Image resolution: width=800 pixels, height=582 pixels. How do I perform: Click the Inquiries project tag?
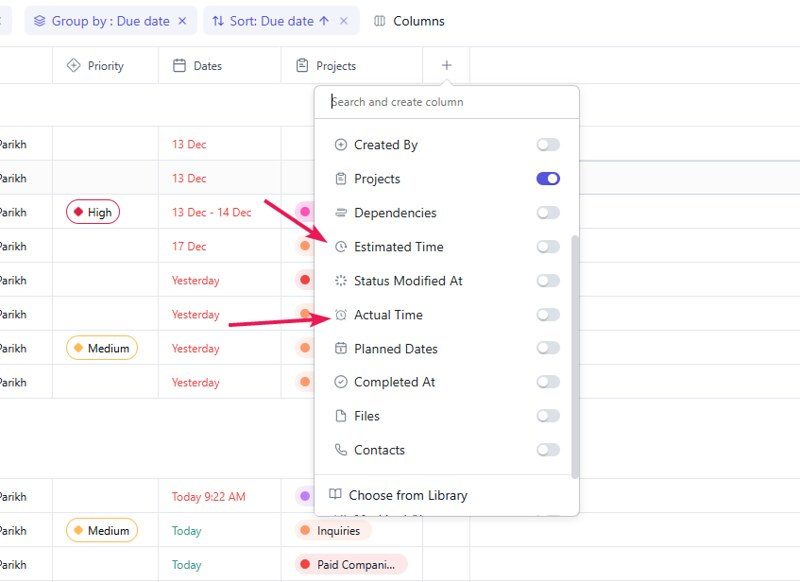point(337,531)
